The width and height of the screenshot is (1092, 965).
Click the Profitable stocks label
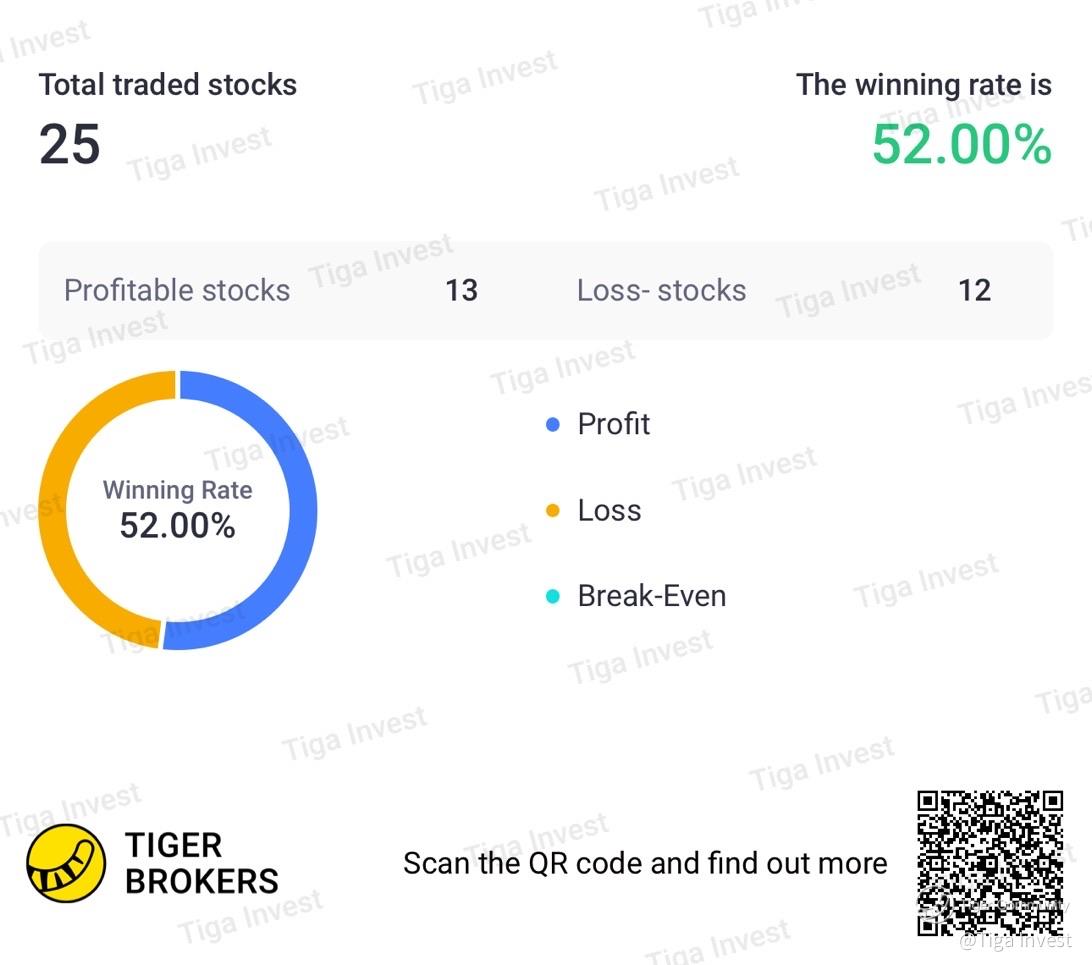[177, 290]
